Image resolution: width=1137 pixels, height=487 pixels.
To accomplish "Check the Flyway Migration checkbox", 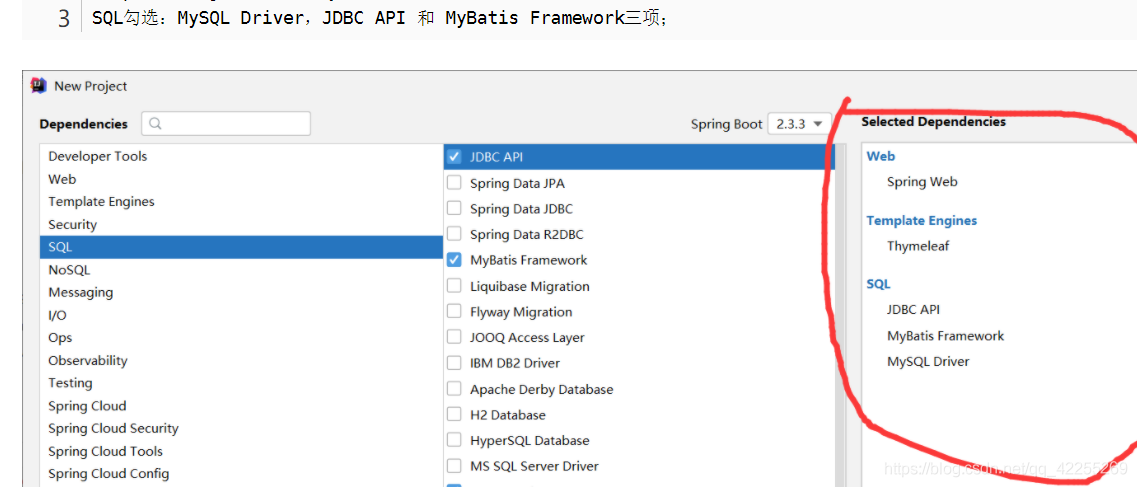I will pos(454,312).
